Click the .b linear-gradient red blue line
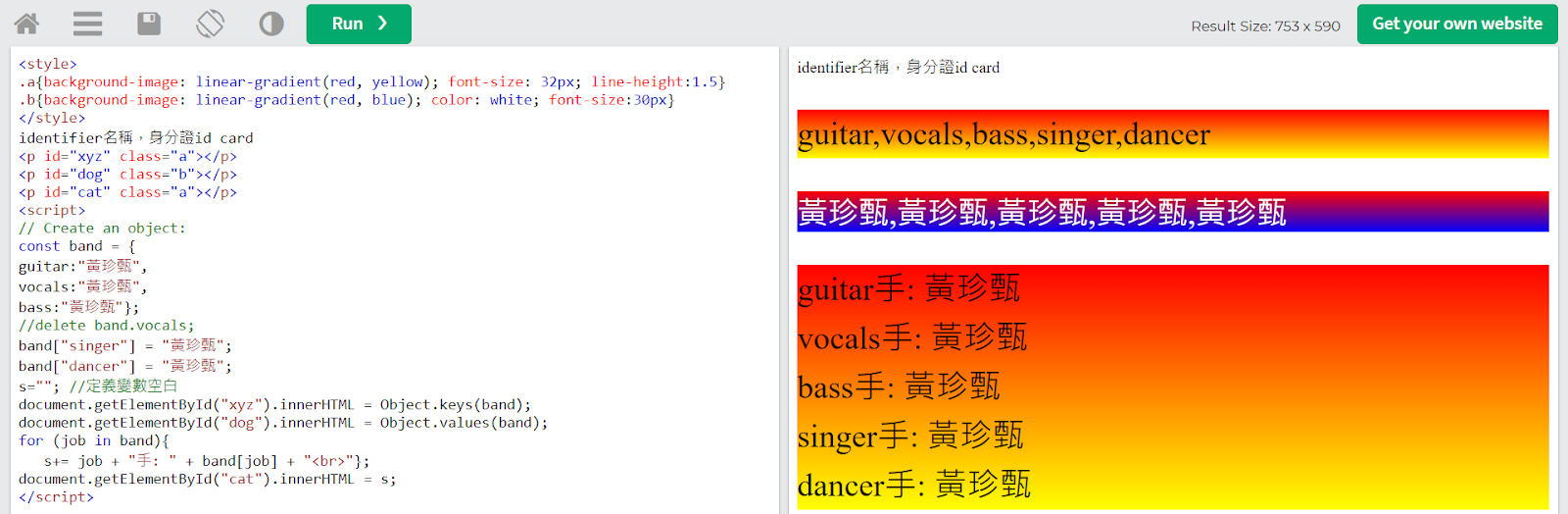This screenshot has width=1568, height=514. tap(346, 100)
